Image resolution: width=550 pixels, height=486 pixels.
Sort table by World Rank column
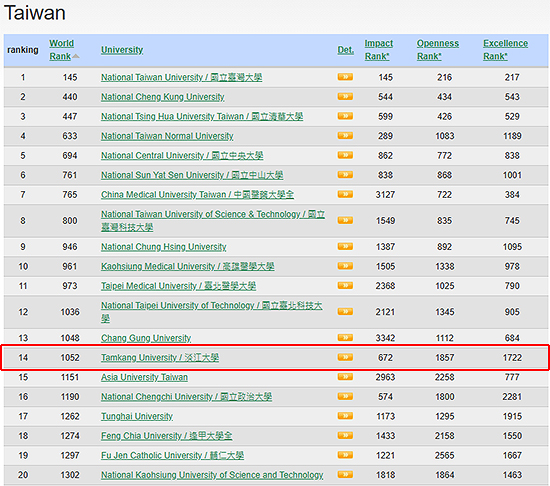tap(61, 50)
